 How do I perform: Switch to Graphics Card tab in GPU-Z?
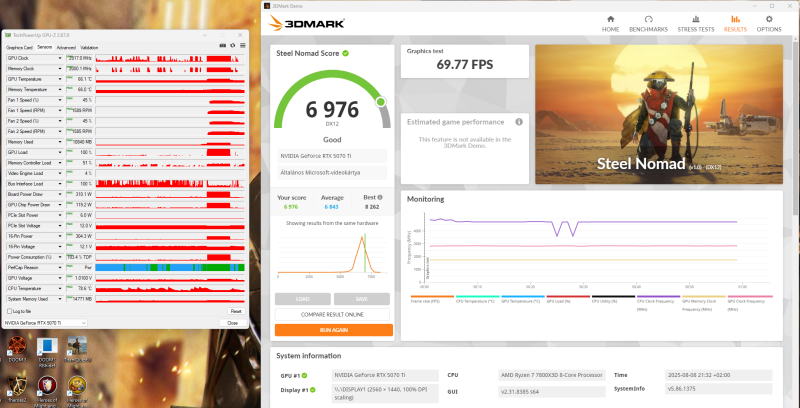click(20, 47)
